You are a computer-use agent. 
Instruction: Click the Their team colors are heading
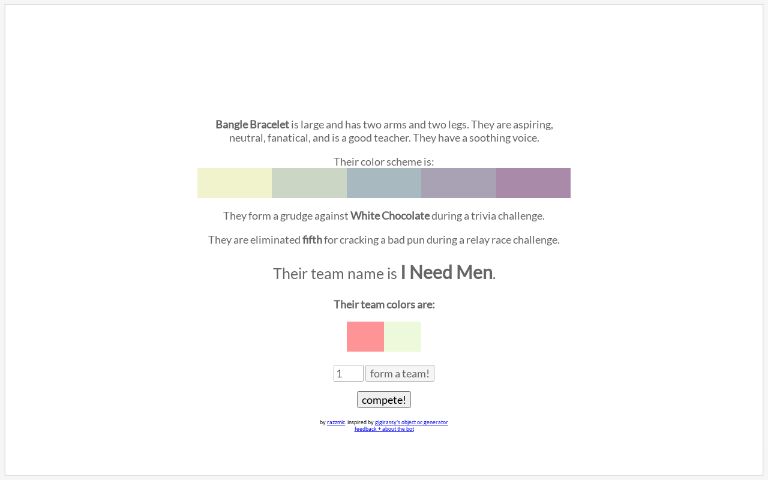[384, 304]
